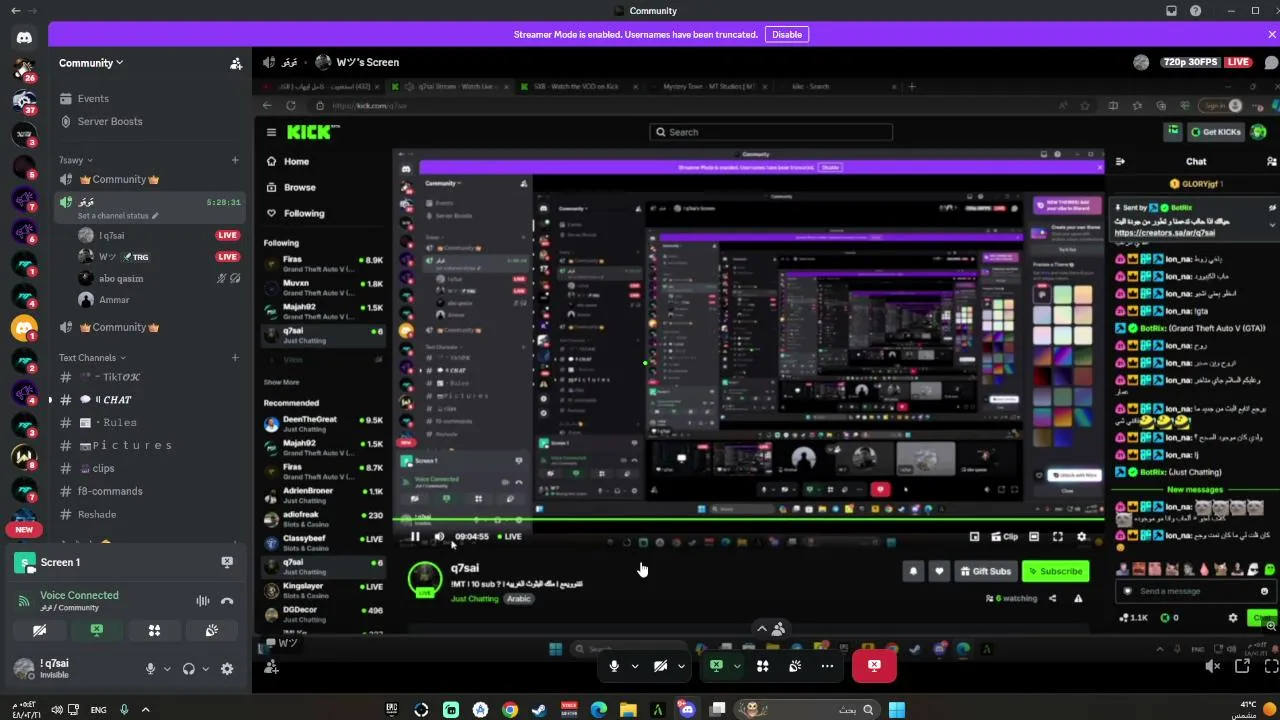Click the Kick video progress bar in stream
1280x720 pixels.
pyautogui.click(x=750, y=520)
